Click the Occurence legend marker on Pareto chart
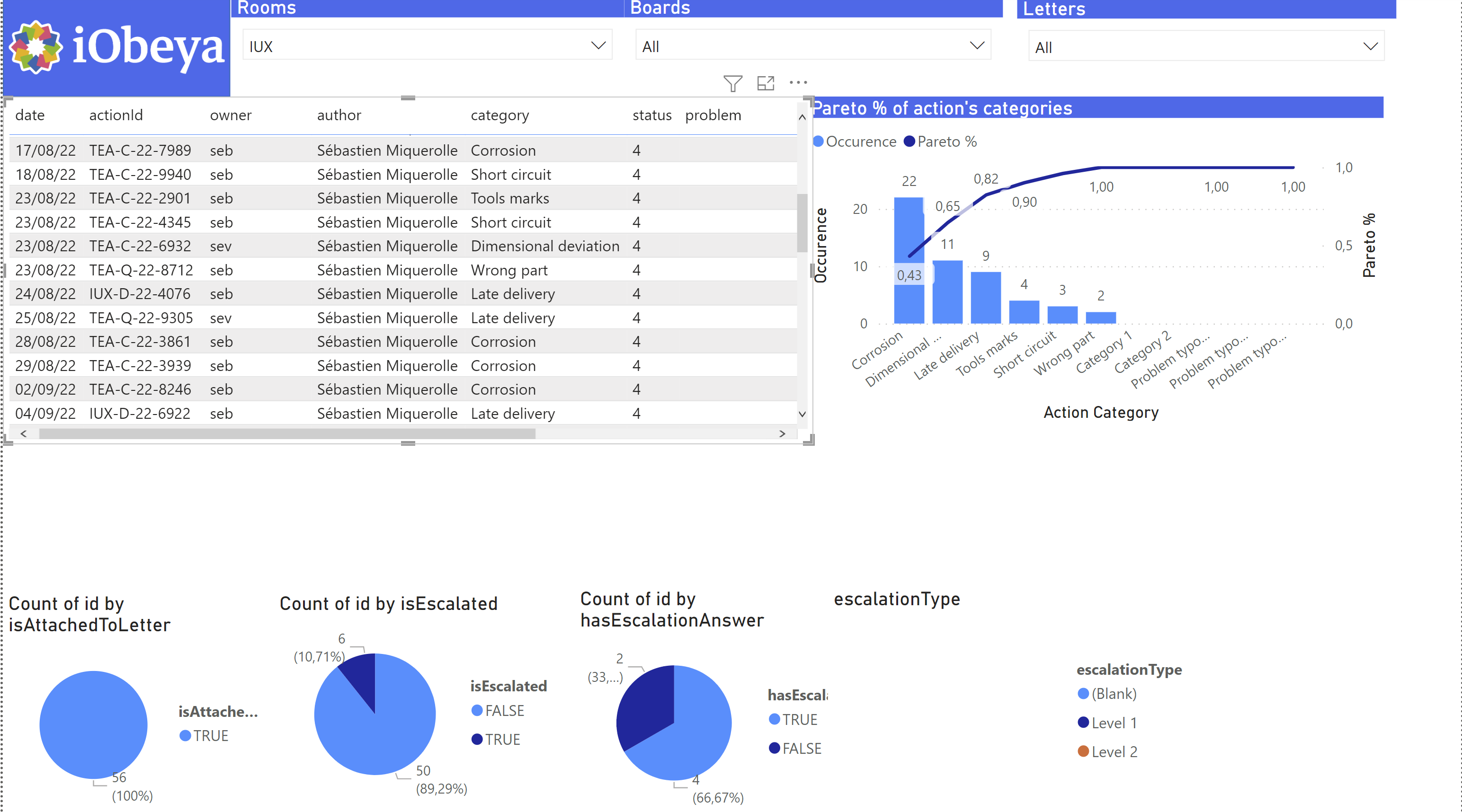The width and height of the screenshot is (1462, 812). pos(820,142)
